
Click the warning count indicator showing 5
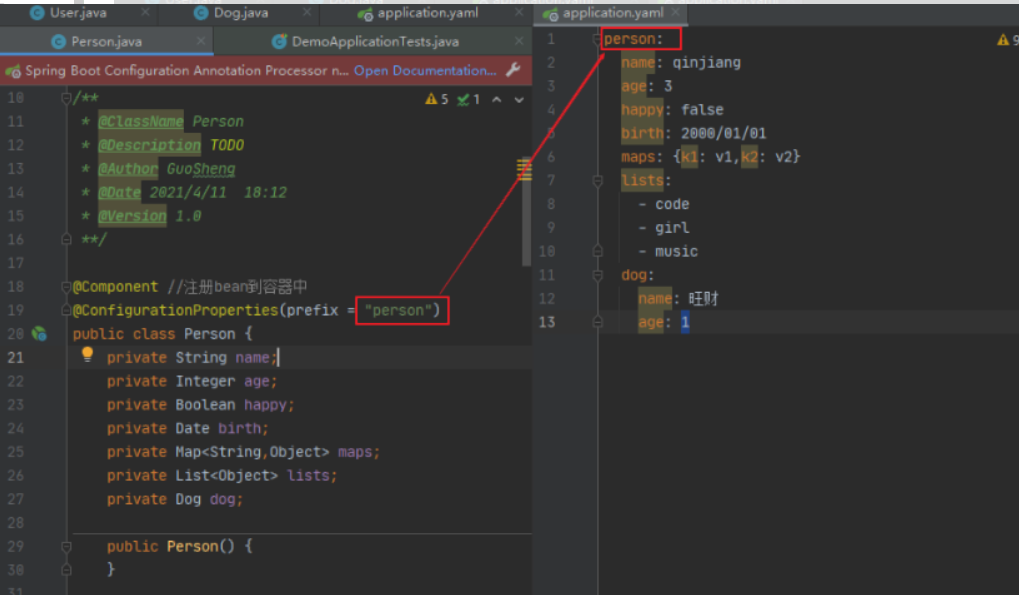coord(437,99)
